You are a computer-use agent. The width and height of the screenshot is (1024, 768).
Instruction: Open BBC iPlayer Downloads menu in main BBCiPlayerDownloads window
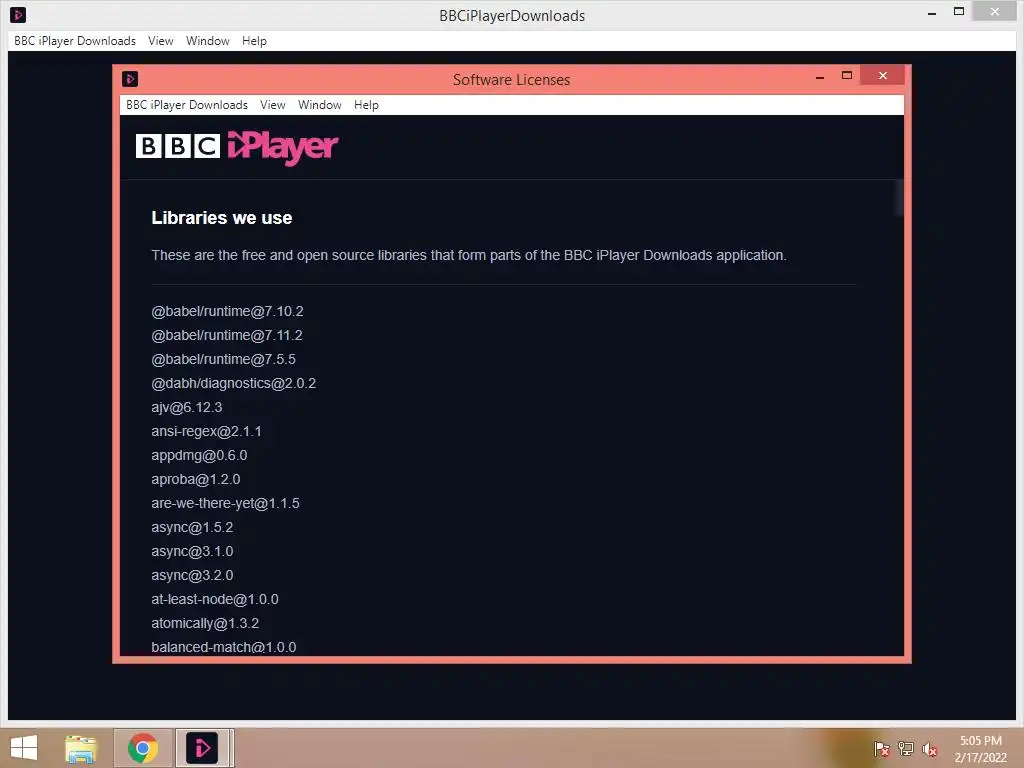pyautogui.click(x=75, y=41)
